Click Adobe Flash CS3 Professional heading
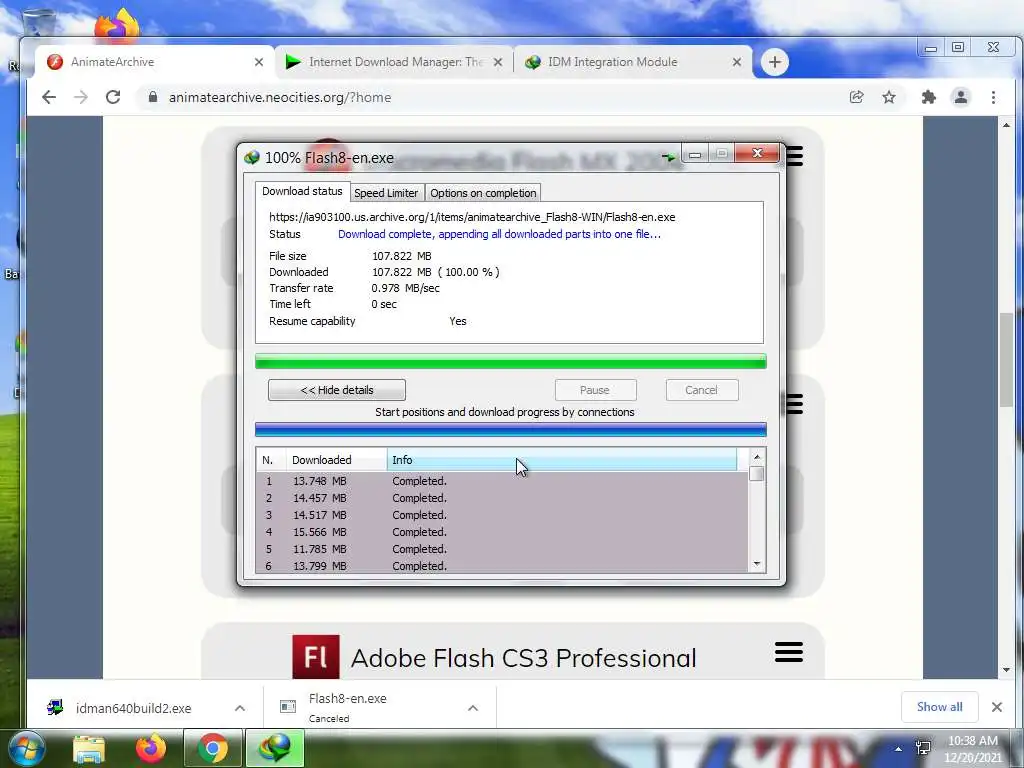The width and height of the screenshot is (1024, 768). pyautogui.click(x=523, y=658)
